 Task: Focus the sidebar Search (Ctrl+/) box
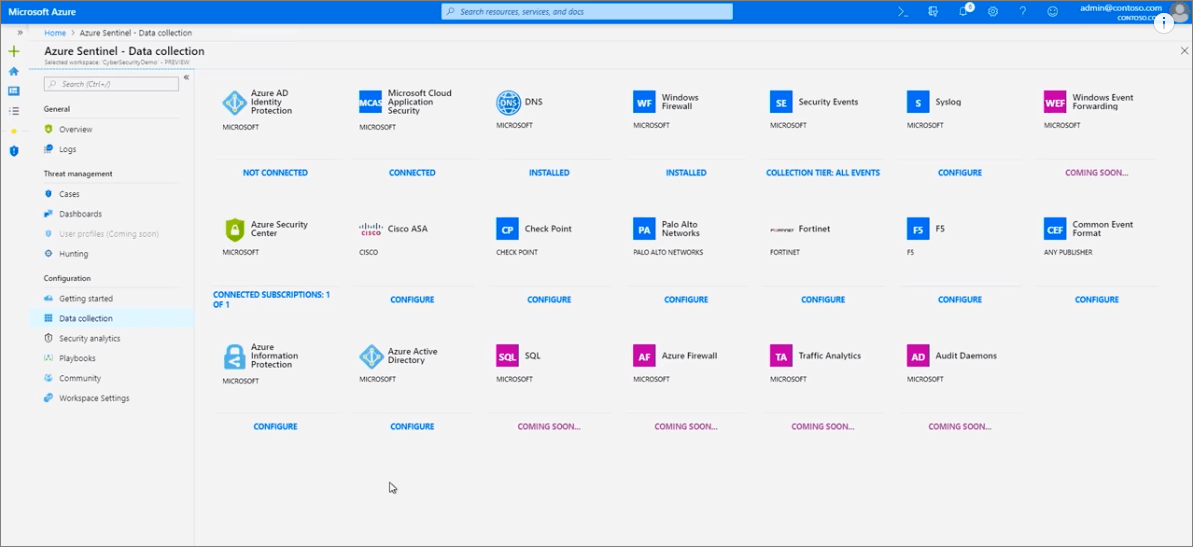point(111,84)
